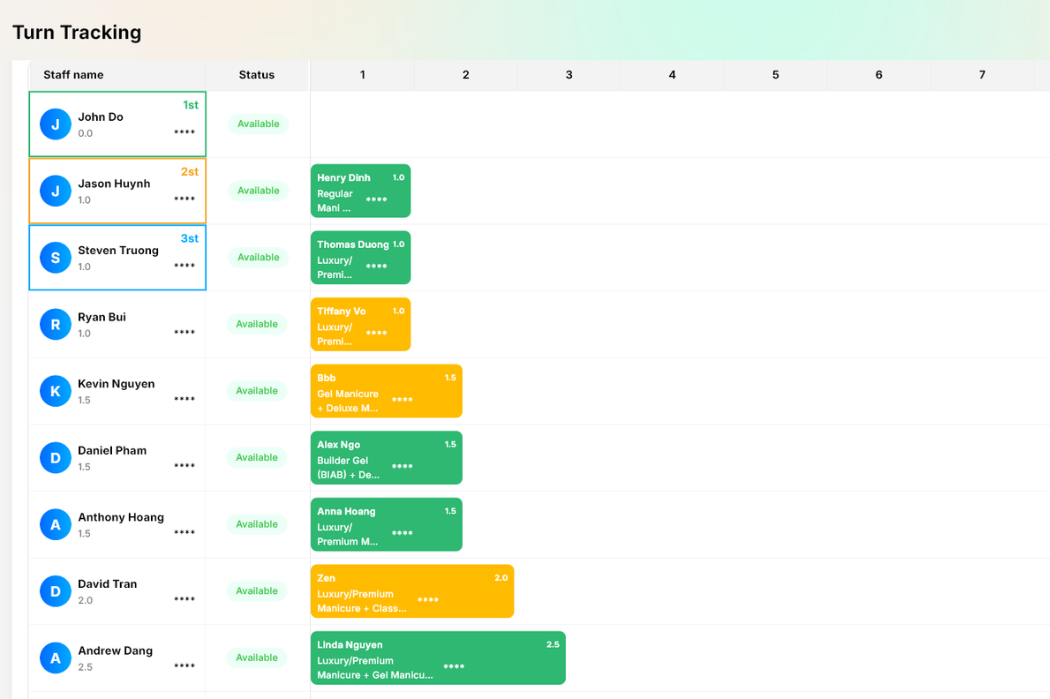Click David Tran's Available status badge
This screenshot has width=1050, height=699.
coord(257,591)
